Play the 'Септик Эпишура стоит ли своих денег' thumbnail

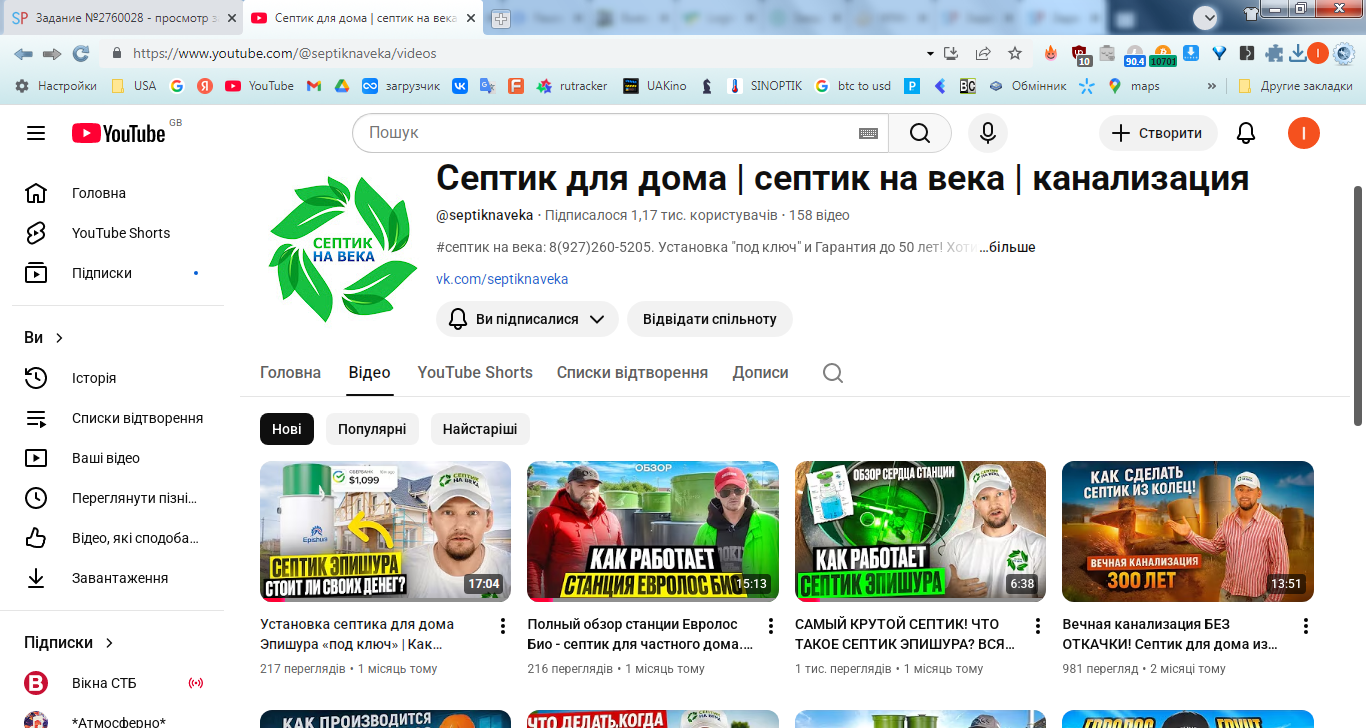(385, 531)
